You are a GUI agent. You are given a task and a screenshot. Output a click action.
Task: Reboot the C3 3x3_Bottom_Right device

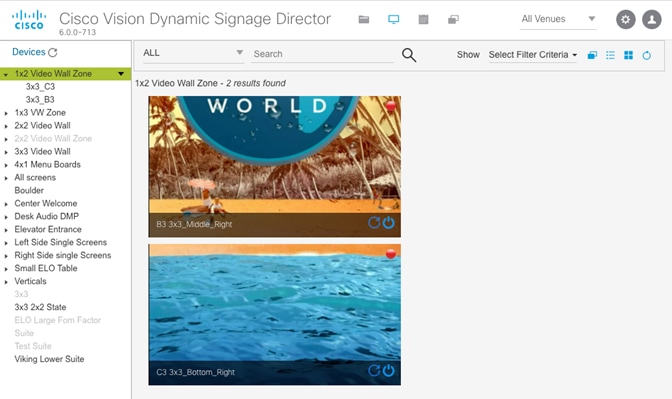click(374, 370)
